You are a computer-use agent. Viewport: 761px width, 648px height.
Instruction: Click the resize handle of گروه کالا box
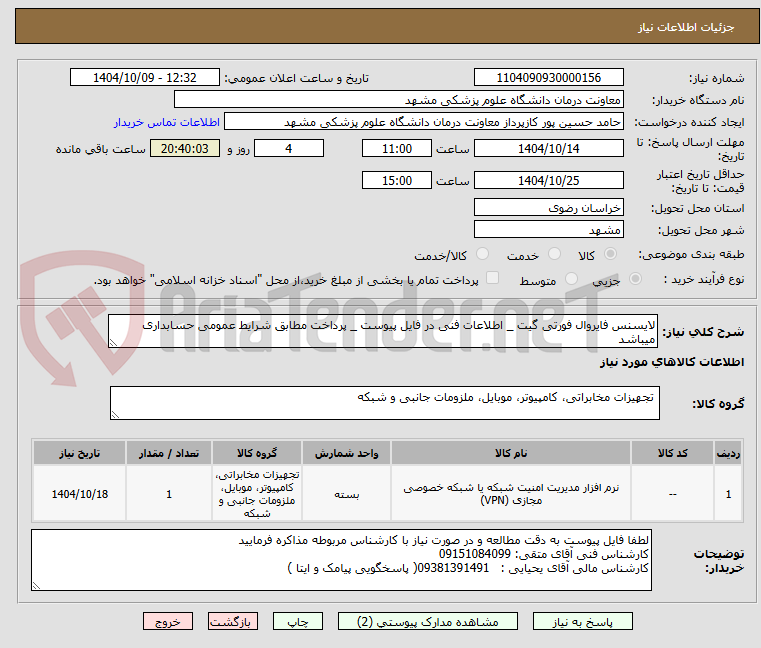(115, 415)
